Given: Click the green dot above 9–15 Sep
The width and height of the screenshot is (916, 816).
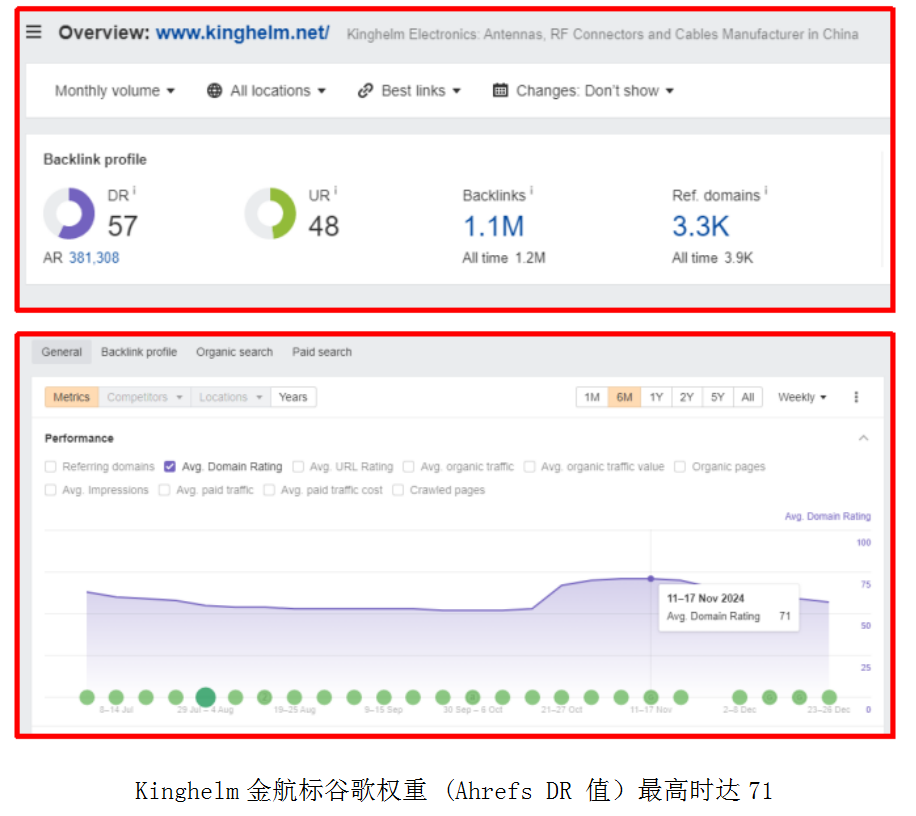Looking at the screenshot, I should pyautogui.click(x=384, y=697).
